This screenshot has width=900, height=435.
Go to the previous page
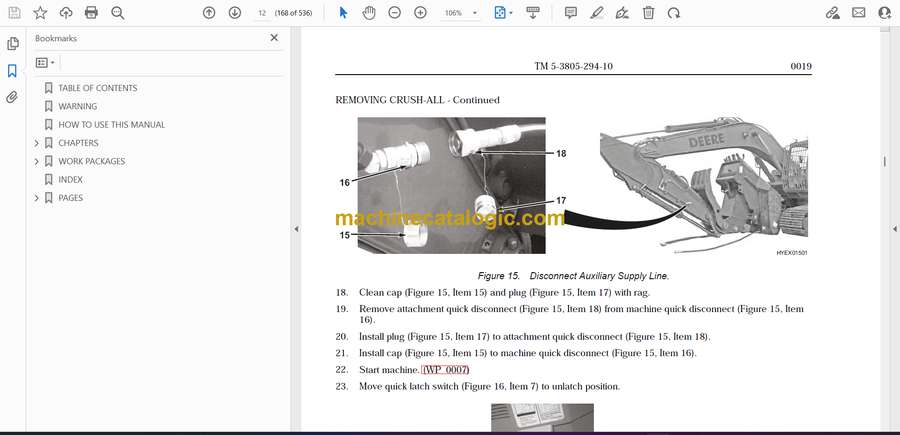coord(209,13)
